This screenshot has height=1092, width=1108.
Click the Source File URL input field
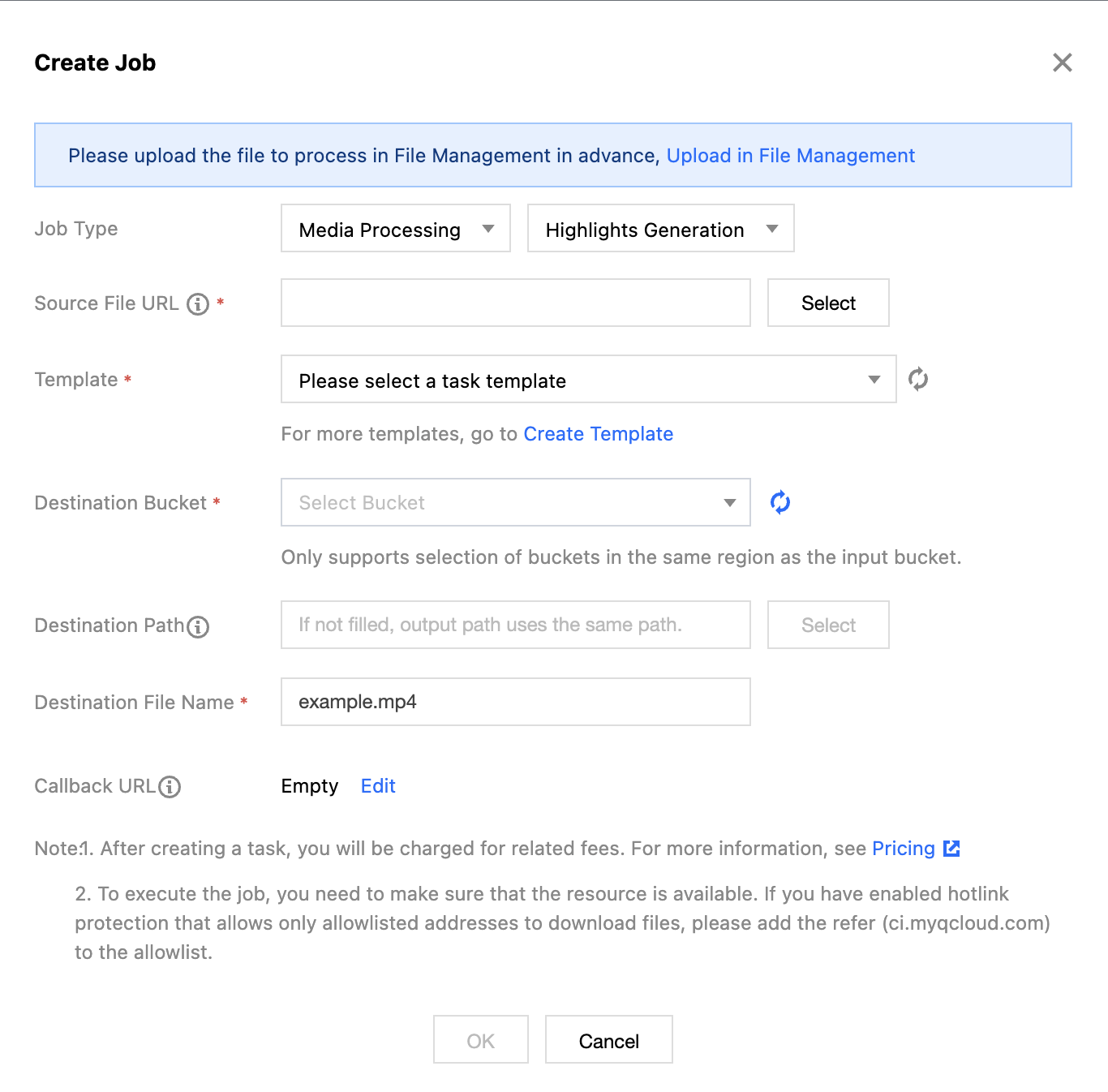(515, 303)
